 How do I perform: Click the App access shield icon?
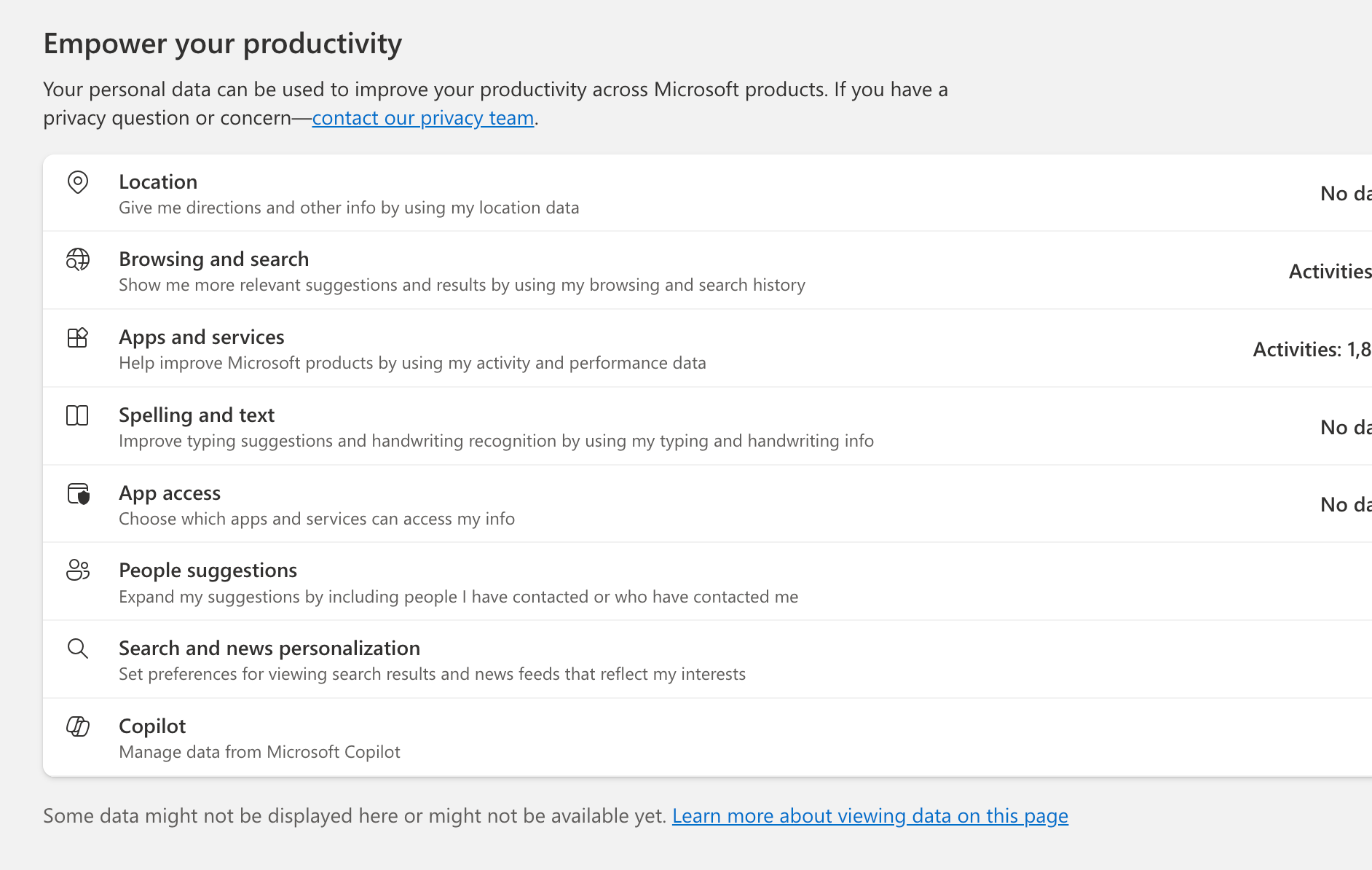pyautogui.click(x=78, y=493)
